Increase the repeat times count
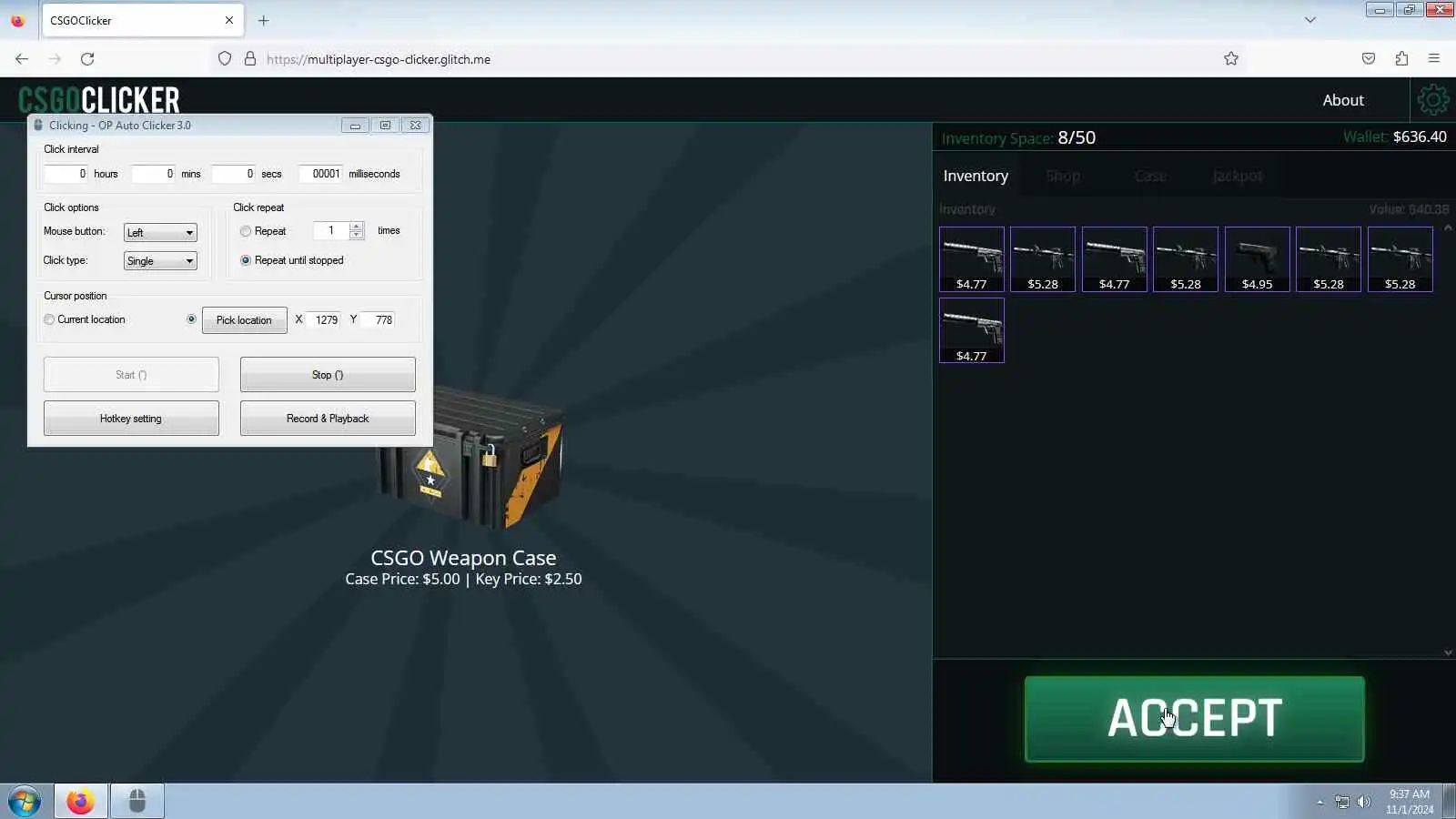This screenshot has width=1456, height=819. (x=357, y=227)
